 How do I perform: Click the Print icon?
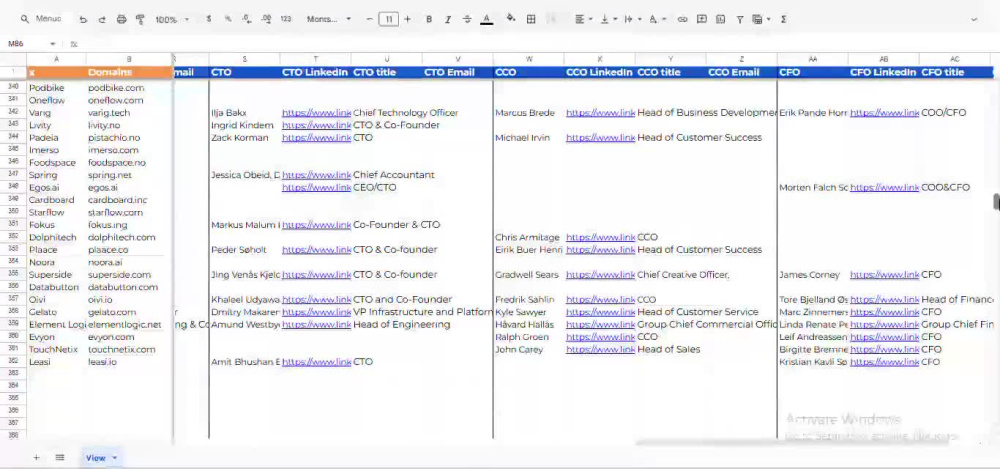point(121,19)
